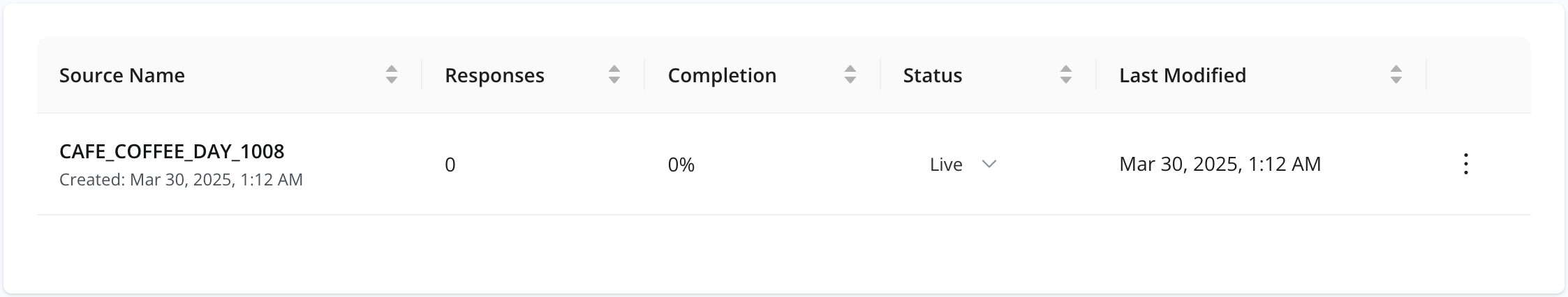Expand the chevron next to Live status
Screen dimensions: 1568x297
point(989,164)
